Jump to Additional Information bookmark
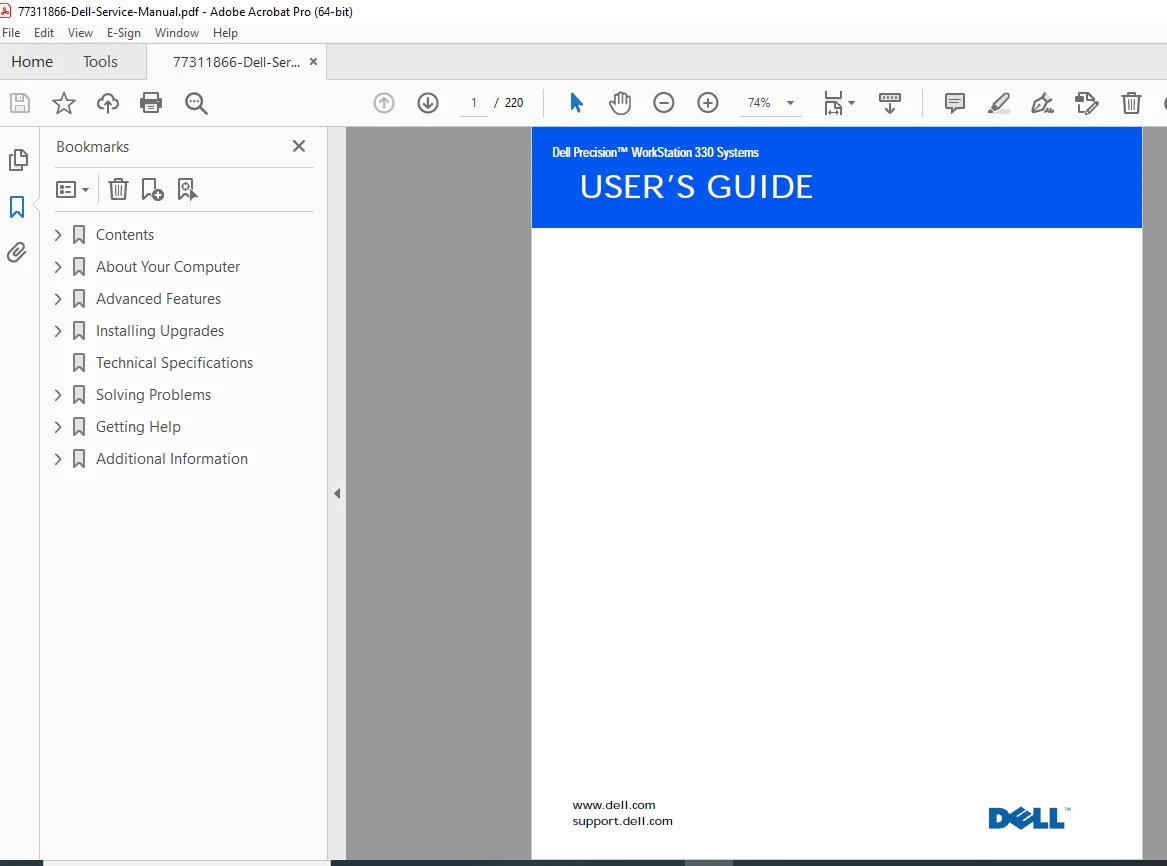The width and height of the screenshot is (1167, 866). 172,459
